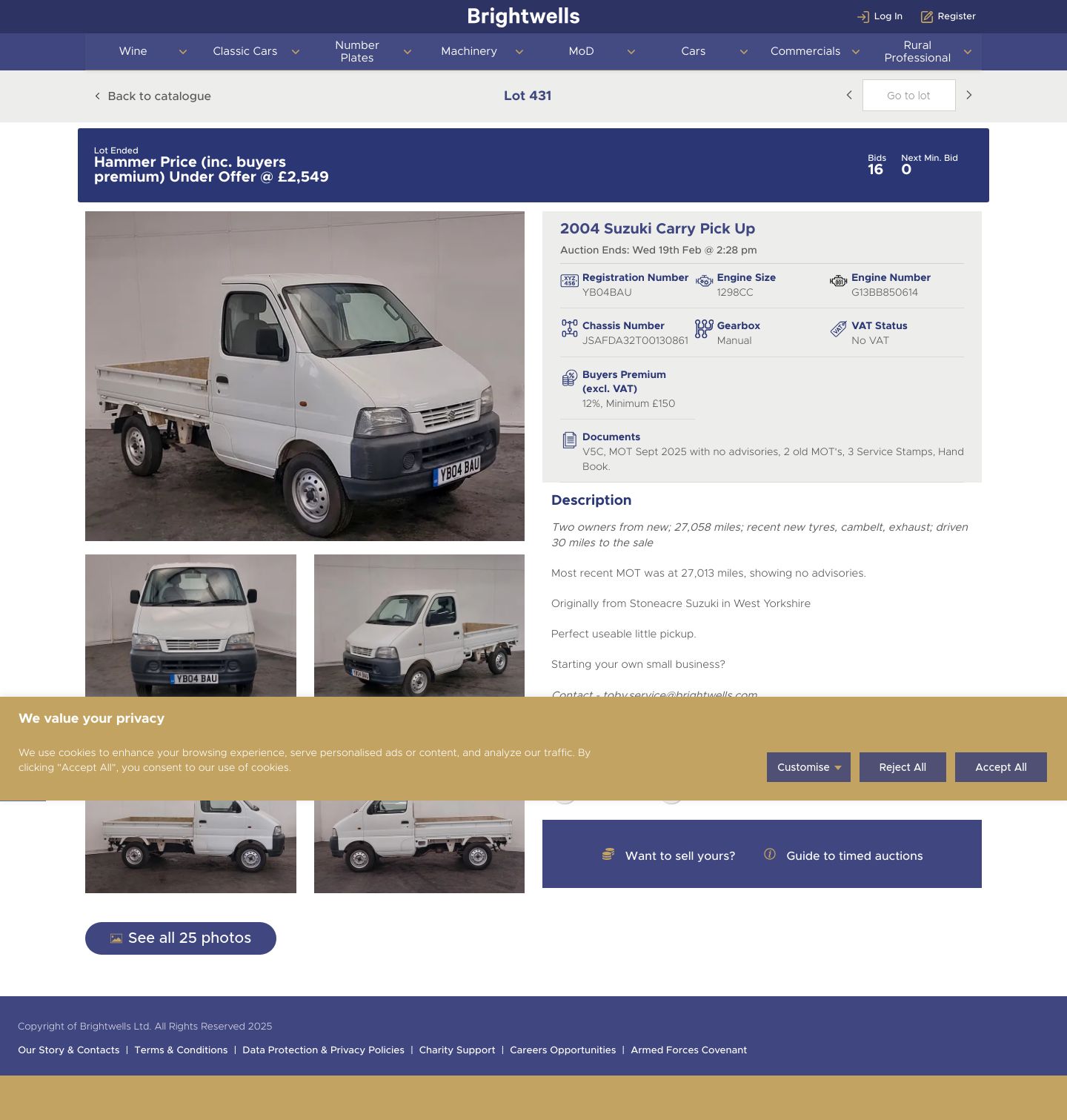Click the Register link text
1067x1120 pixels.
957,16
